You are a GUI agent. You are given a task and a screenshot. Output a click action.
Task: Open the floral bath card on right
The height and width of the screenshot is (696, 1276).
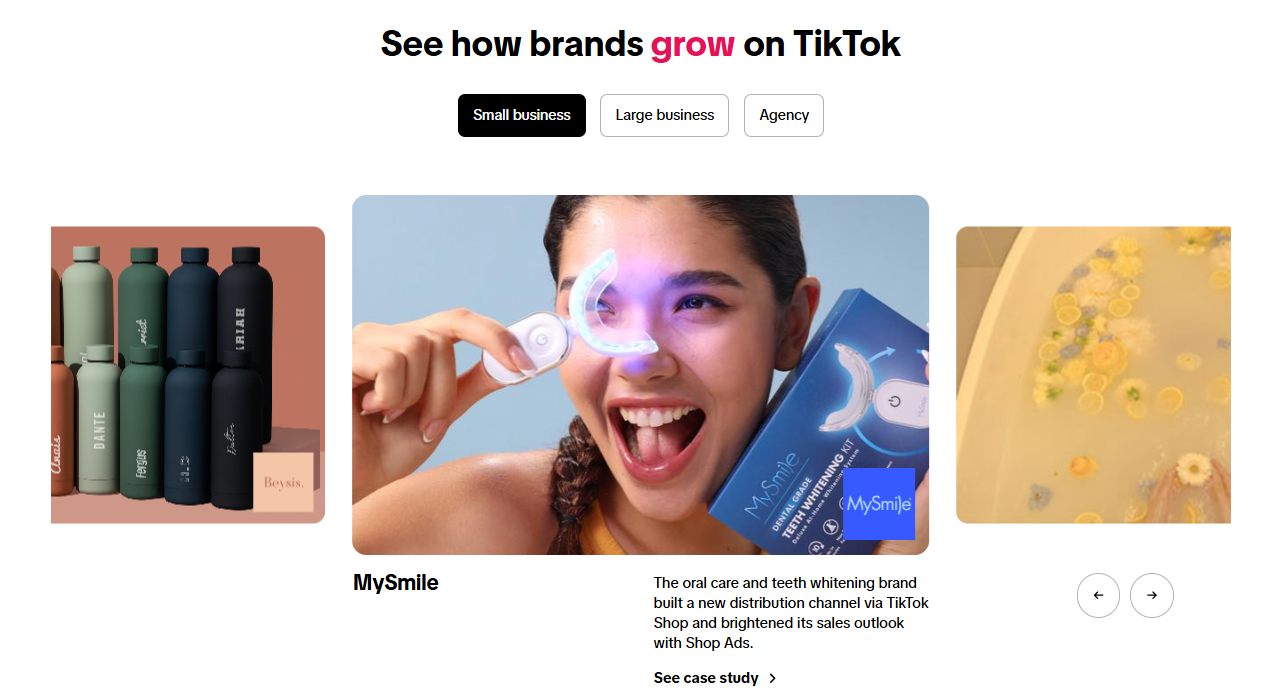[1093, 374]
